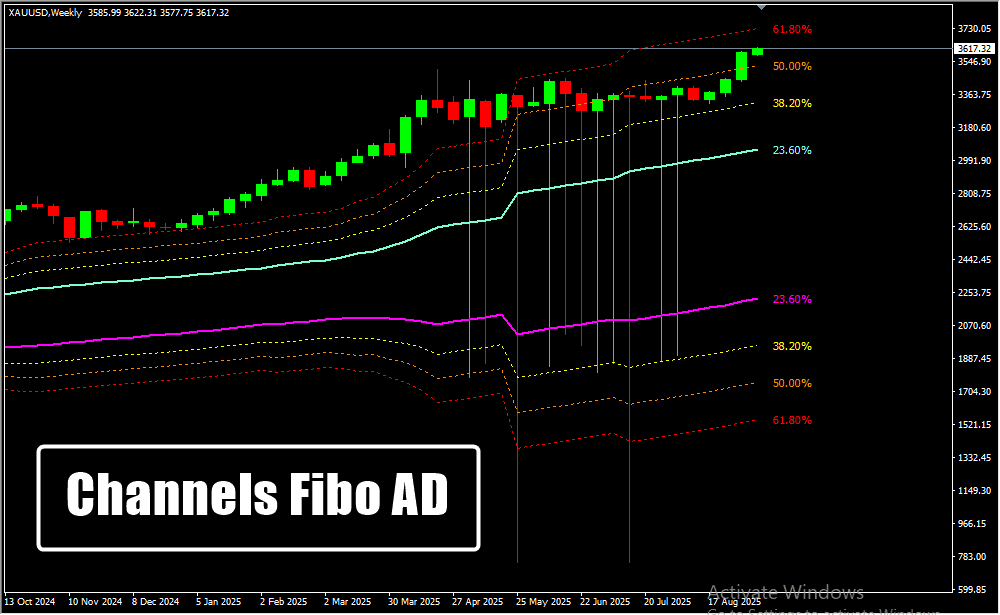Select the lower red 61.80% level label
This screenshot has height=615, width=1000.
(792, 420)
